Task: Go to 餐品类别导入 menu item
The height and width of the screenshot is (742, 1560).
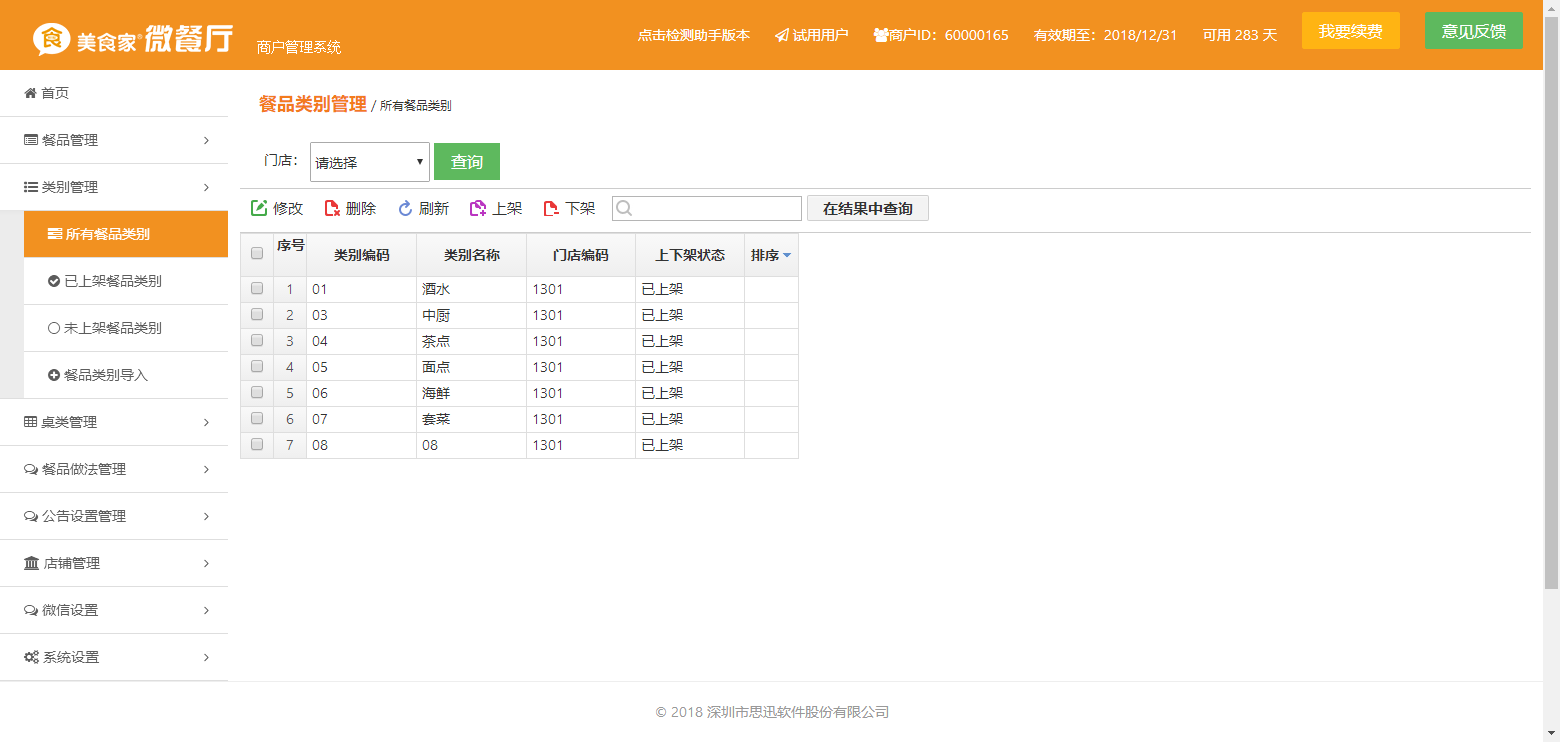Action: click(x=105, y=375)
